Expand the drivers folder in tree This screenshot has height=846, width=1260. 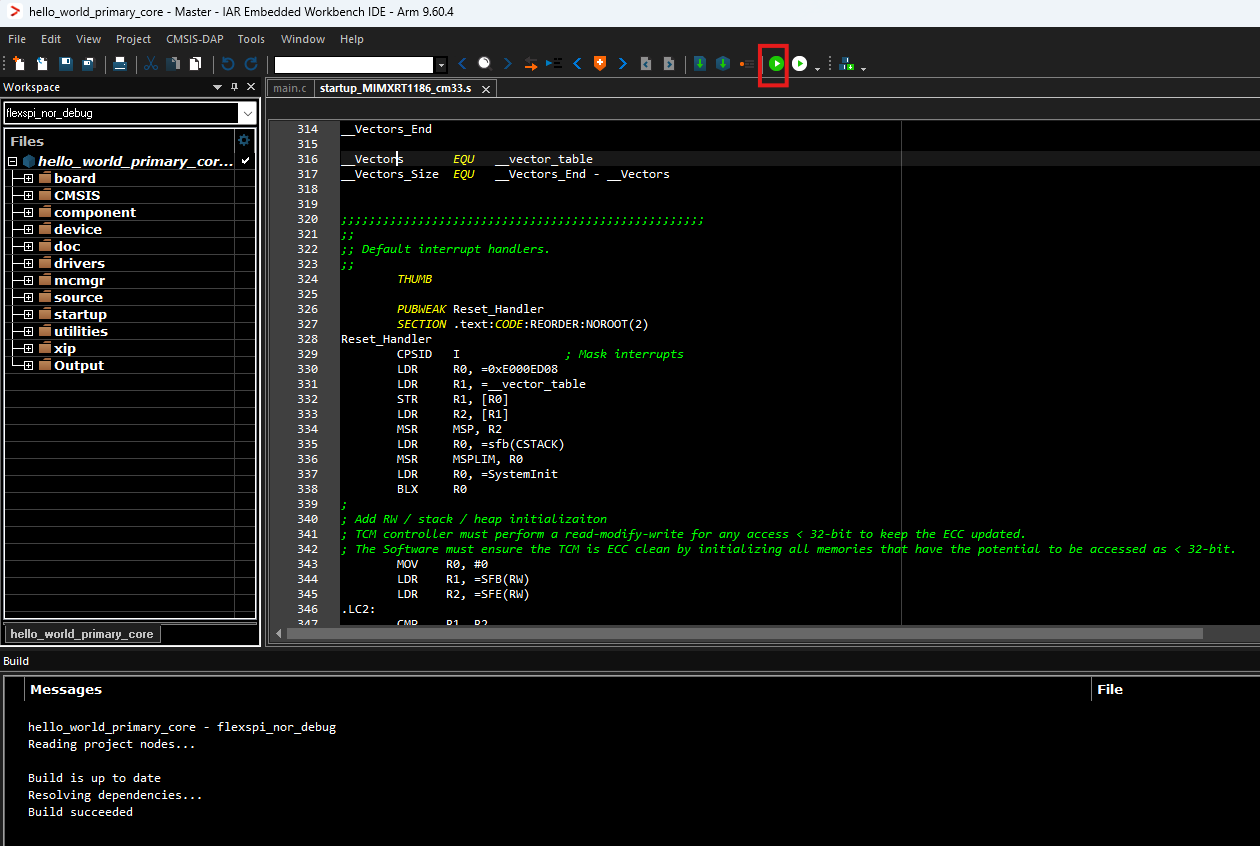point(28,264)
